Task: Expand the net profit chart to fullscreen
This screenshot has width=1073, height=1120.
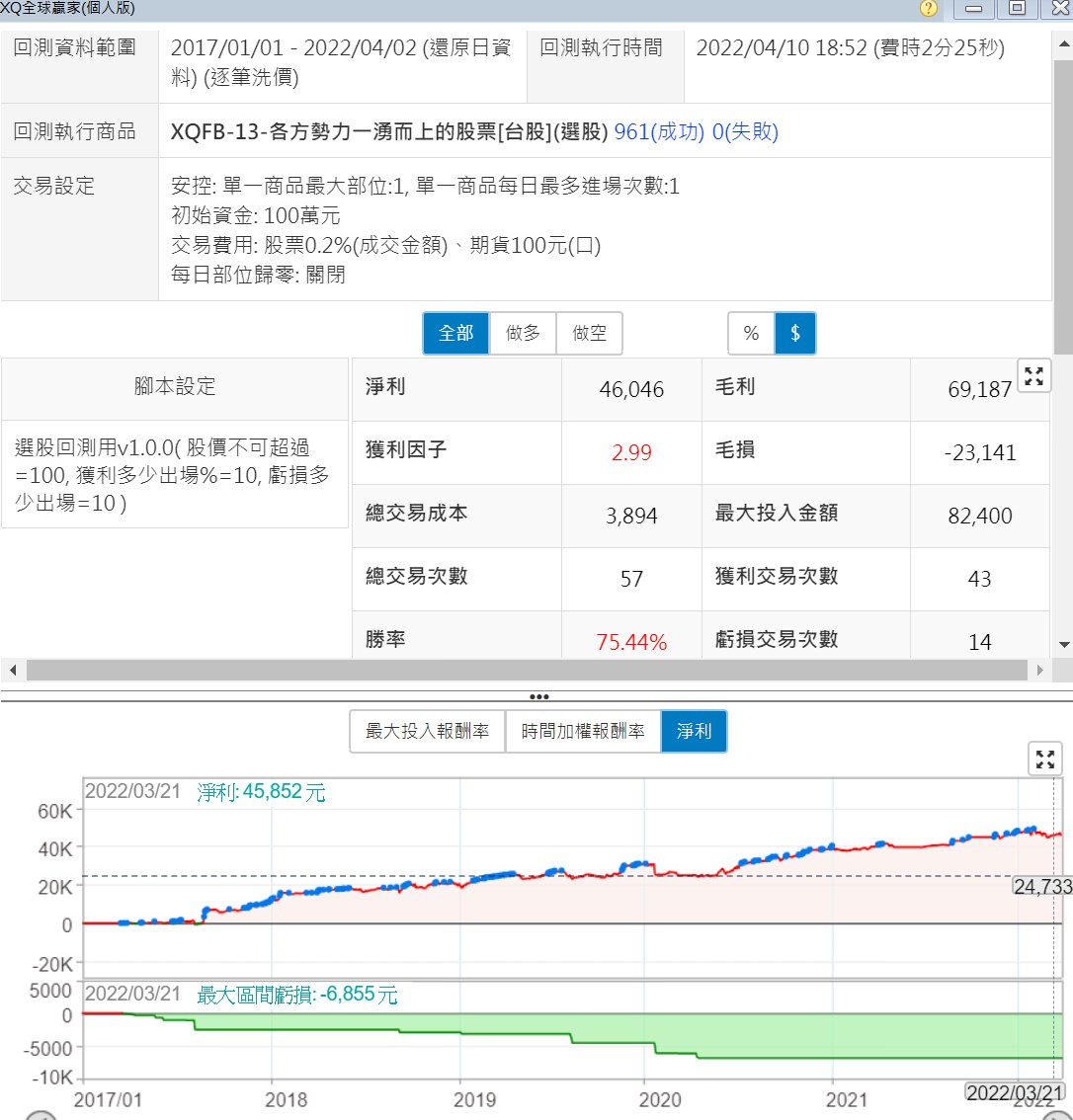Action: (x=1045, y=759)
